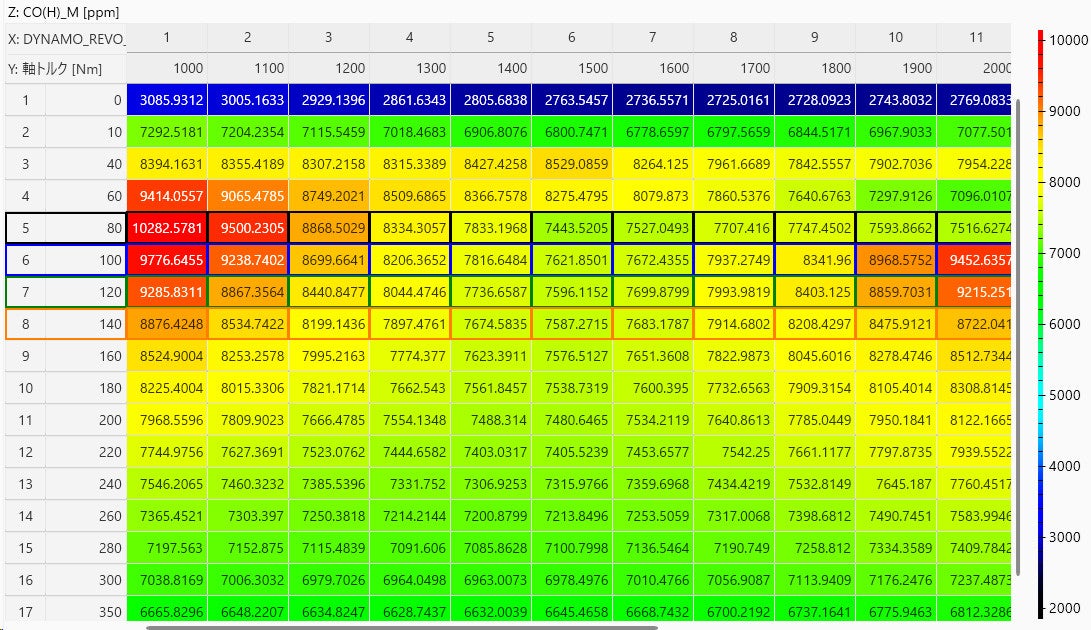Screen dimensions: 1091x630
Task: Click the red cell with value 9776.6455
Action: pos(167,260)
